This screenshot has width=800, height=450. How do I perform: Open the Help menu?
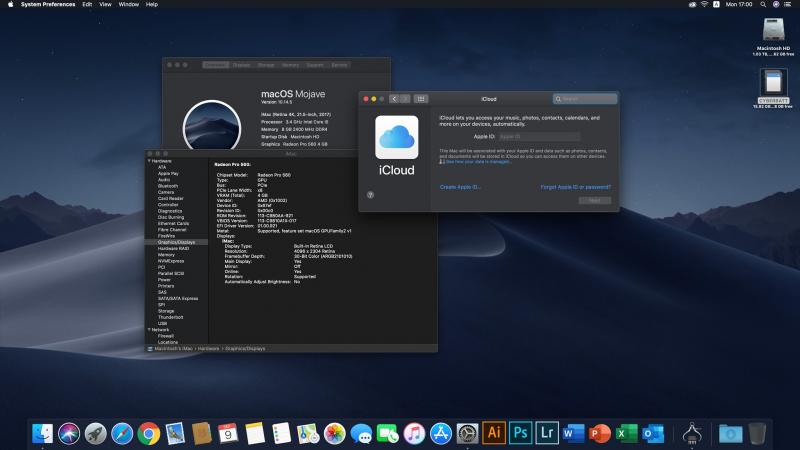(152, 4)
